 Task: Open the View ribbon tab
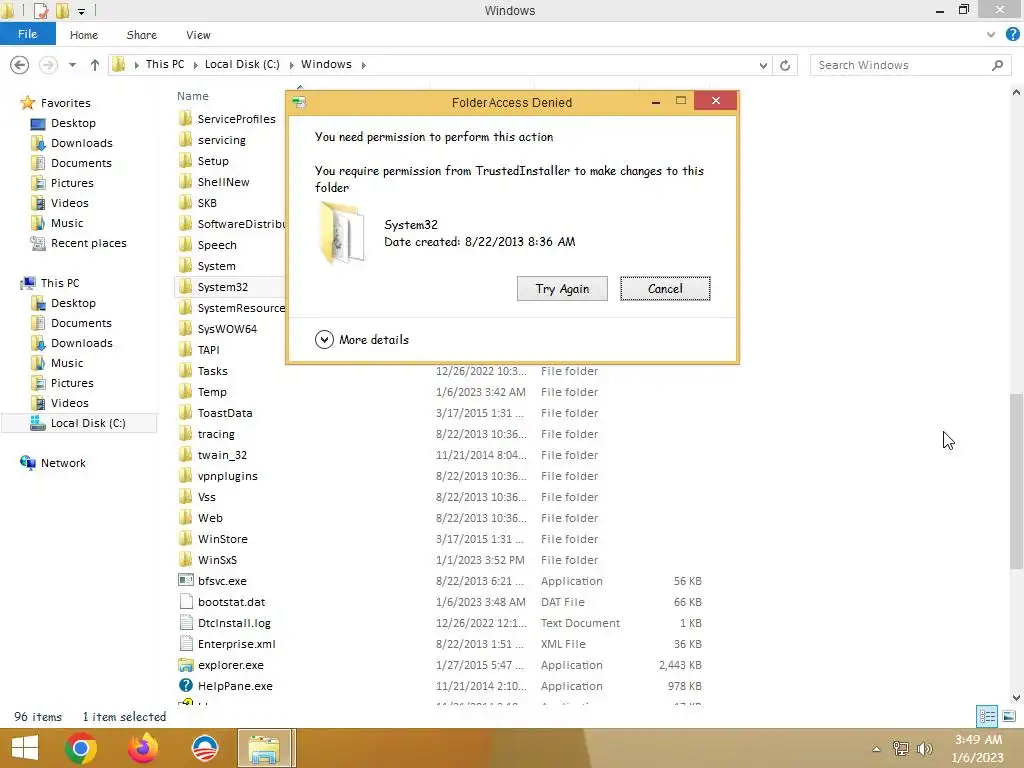coord(198,35)
